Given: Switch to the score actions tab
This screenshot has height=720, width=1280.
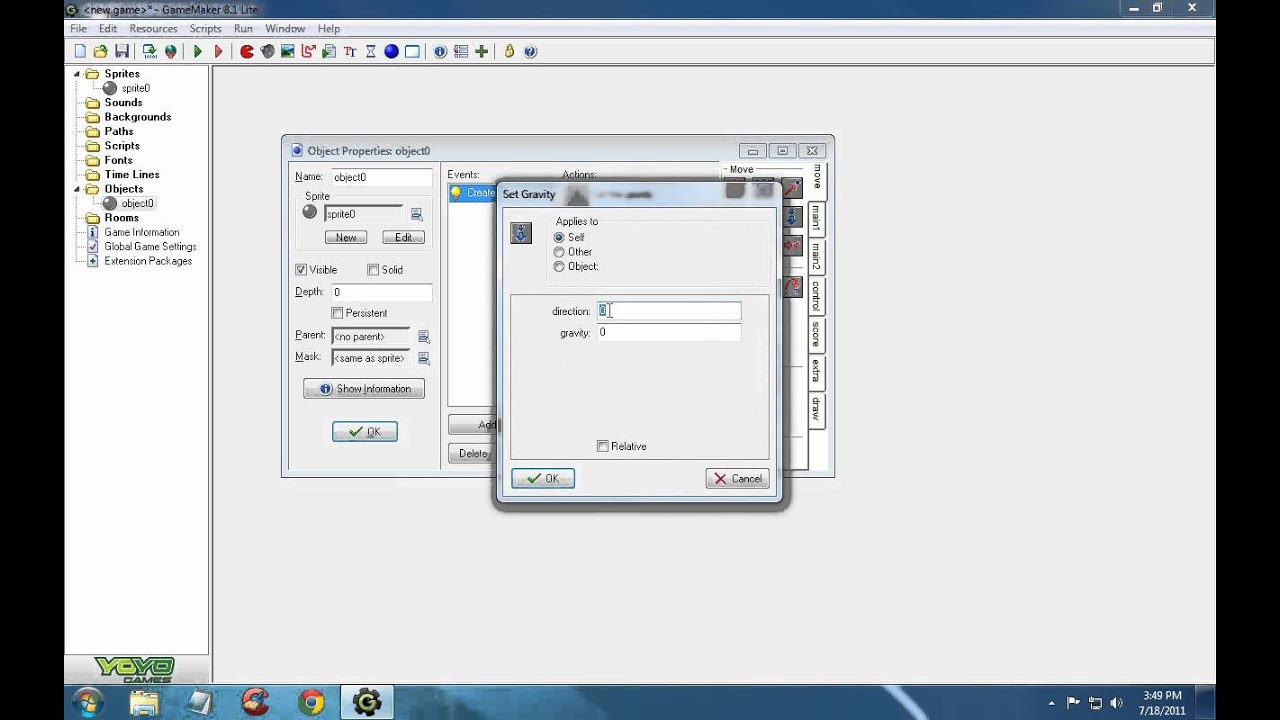Looking at the screenshot, I should [816, 334].
